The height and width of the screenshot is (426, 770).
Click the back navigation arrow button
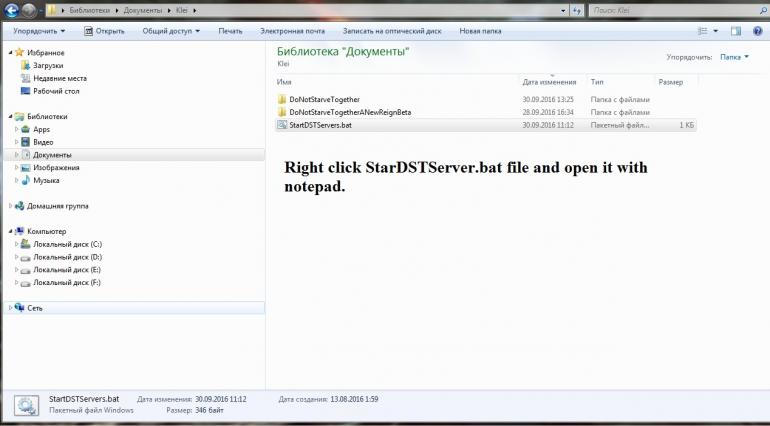(x=12, y=10)
